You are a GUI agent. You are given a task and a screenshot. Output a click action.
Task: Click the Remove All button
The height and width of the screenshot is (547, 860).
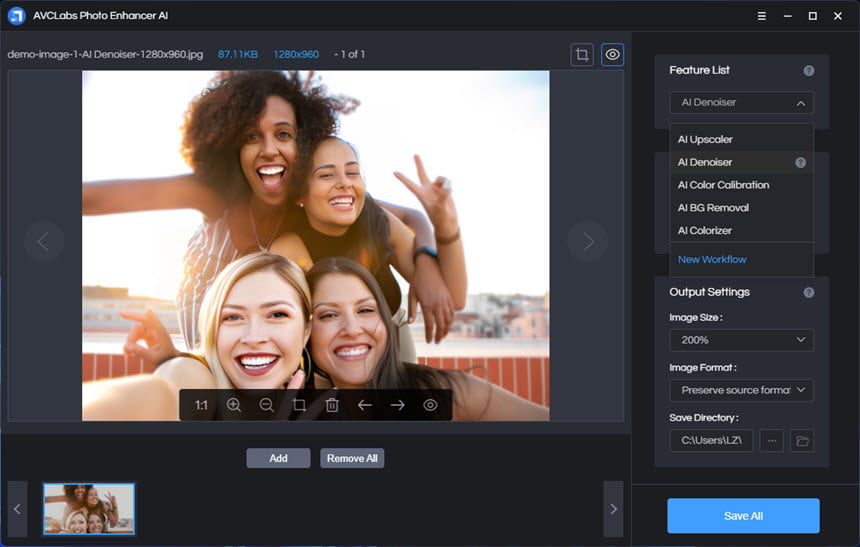(352, 458)
